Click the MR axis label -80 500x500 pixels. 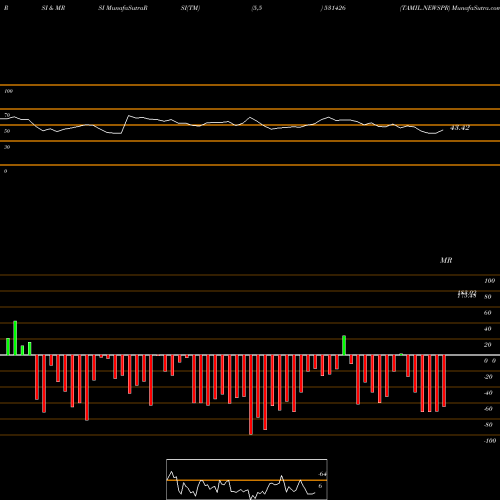(488, 425)
